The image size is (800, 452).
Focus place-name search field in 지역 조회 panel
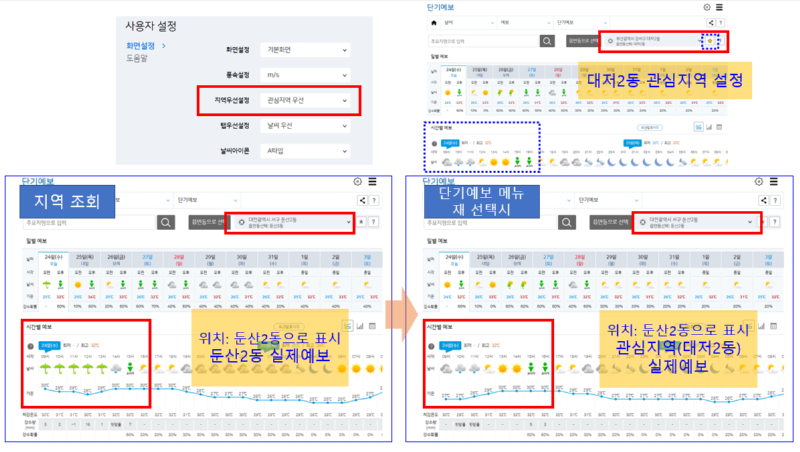89,222
